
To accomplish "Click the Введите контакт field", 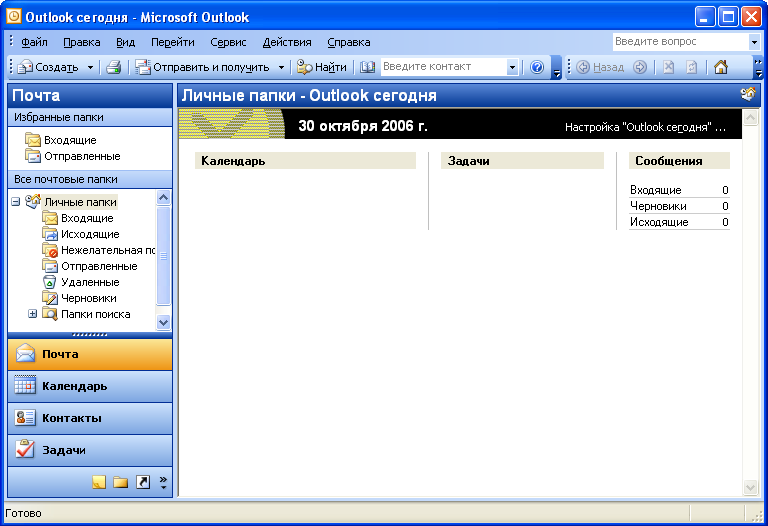I will coord(443,67).
